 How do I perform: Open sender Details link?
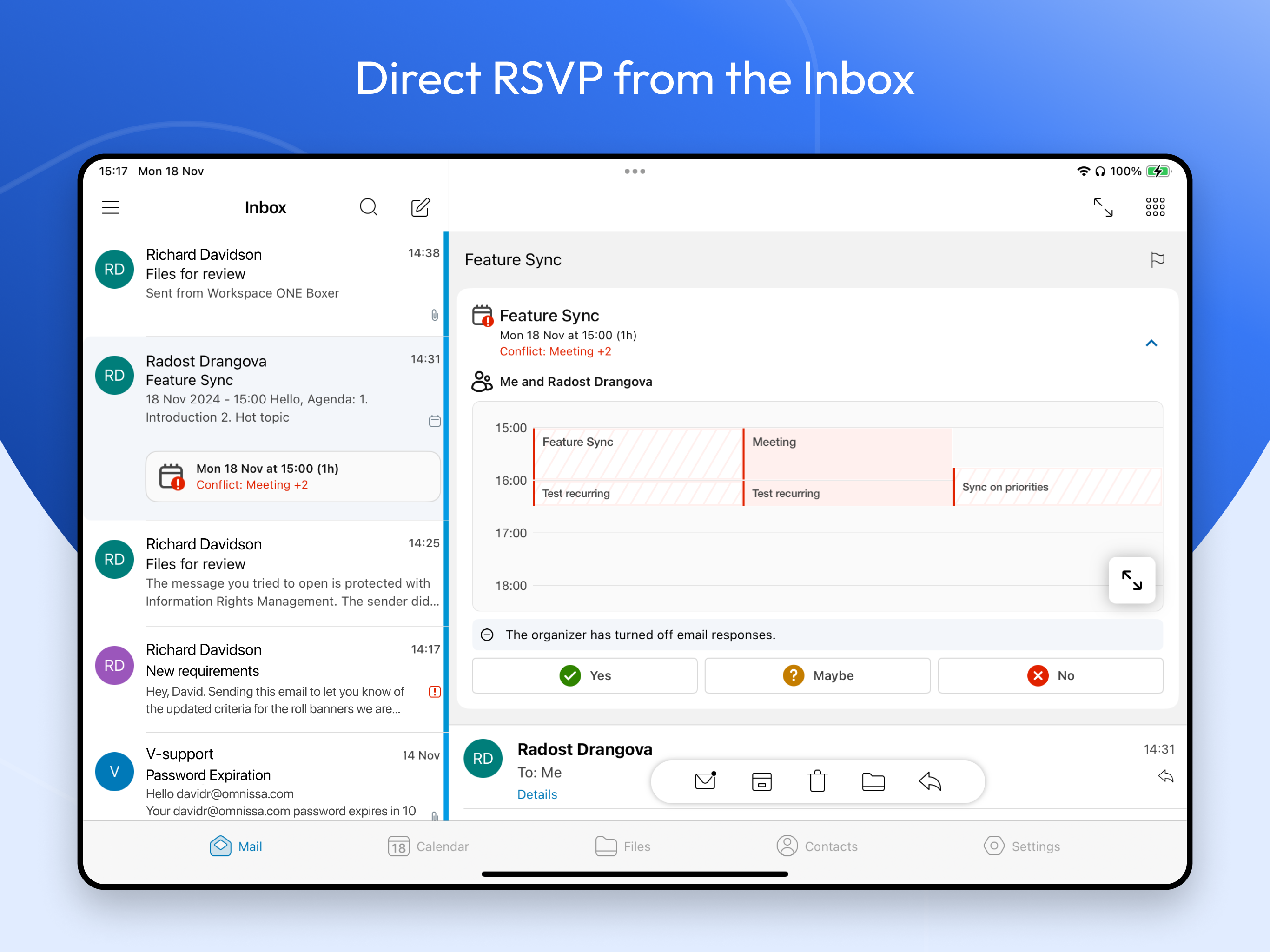coord(537,794)
